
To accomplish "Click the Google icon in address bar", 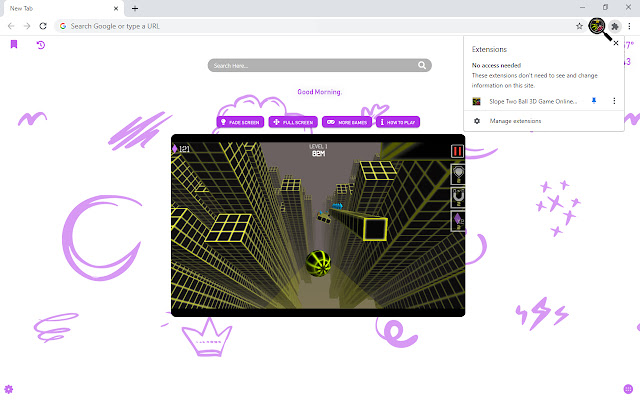I will coord(63,26).
